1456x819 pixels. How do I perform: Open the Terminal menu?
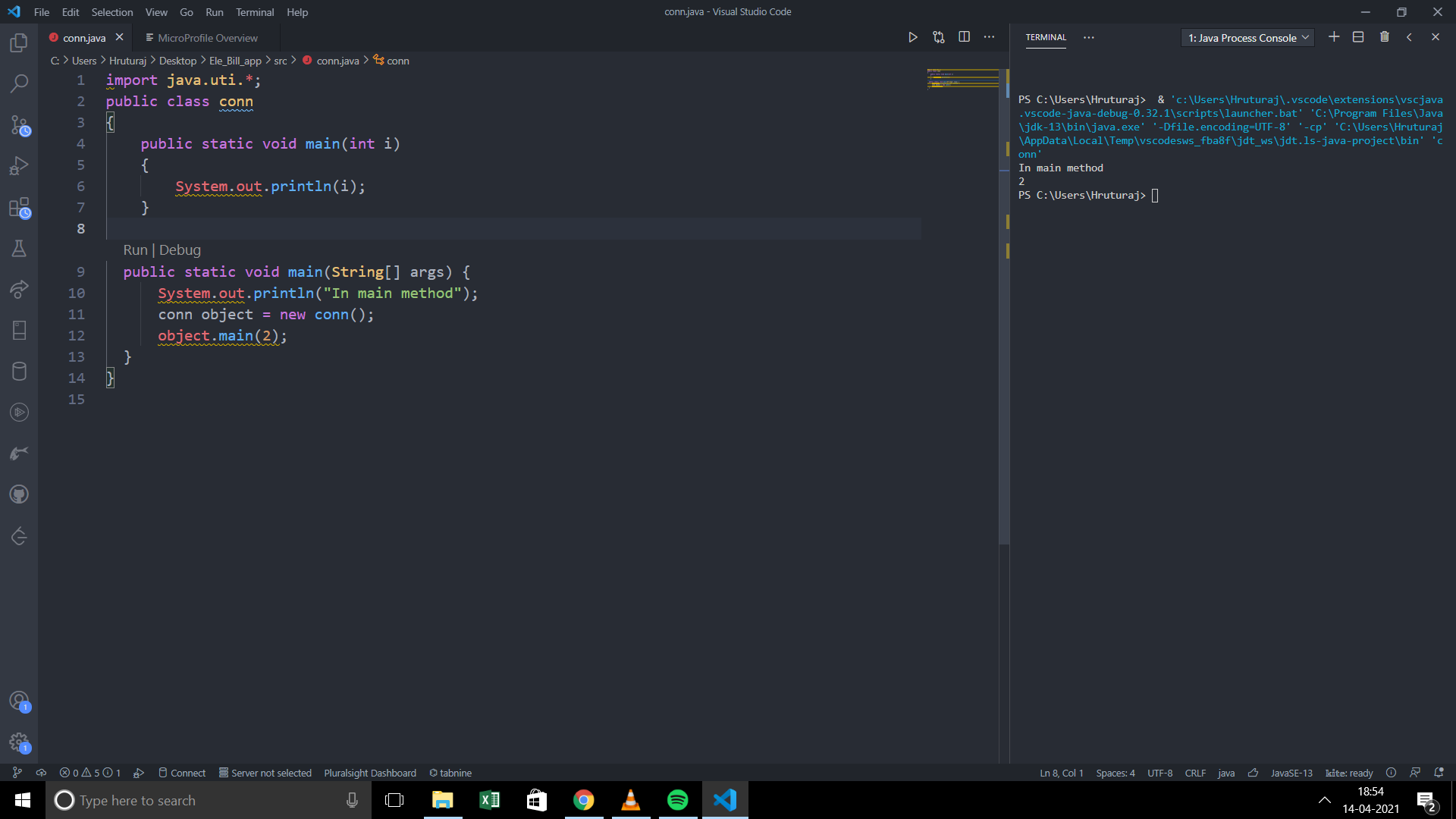(254, 12)
